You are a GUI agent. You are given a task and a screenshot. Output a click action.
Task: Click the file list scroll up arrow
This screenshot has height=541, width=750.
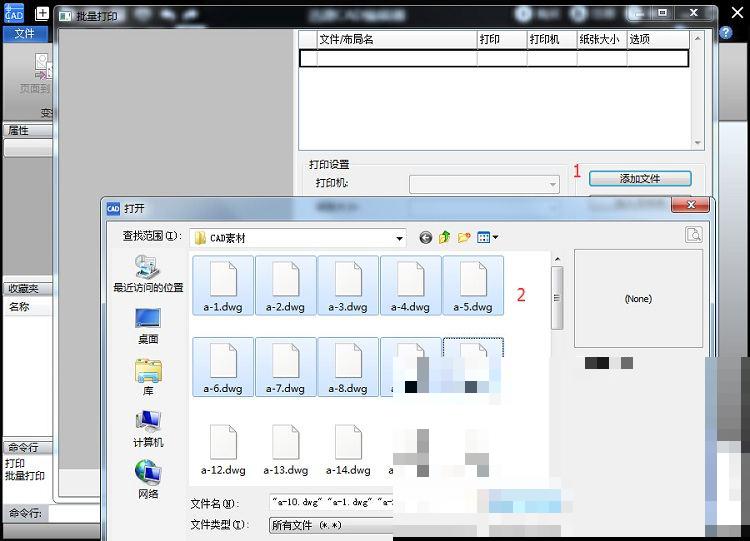[x=557, y=259]
